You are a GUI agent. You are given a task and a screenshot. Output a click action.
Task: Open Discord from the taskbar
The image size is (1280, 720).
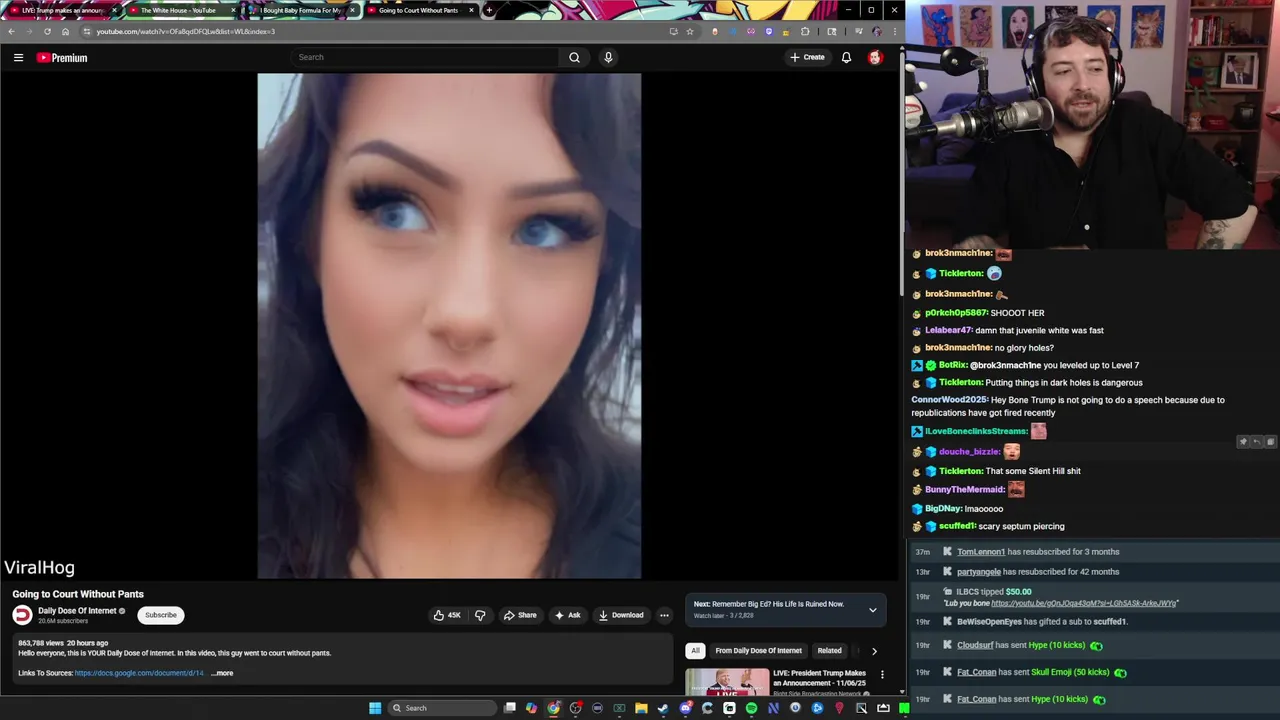coord(685,708)
